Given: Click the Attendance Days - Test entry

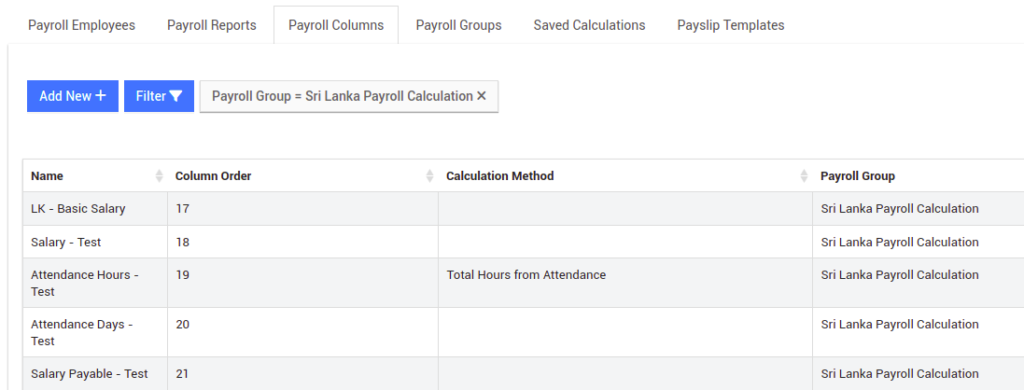Looking at the screenshot, I should (82, 333).
